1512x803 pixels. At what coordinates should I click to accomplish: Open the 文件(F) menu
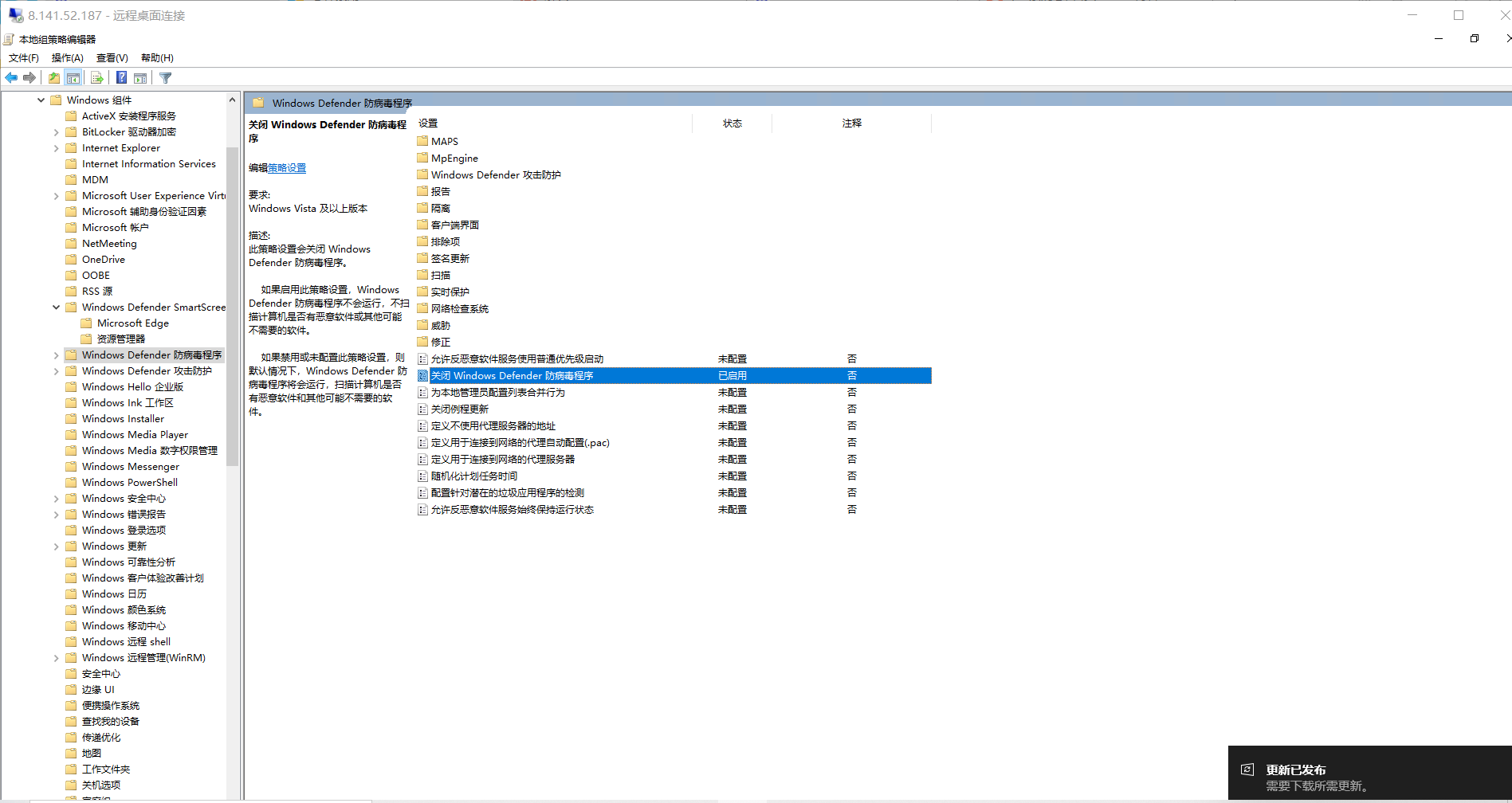(x=24, y=58)
